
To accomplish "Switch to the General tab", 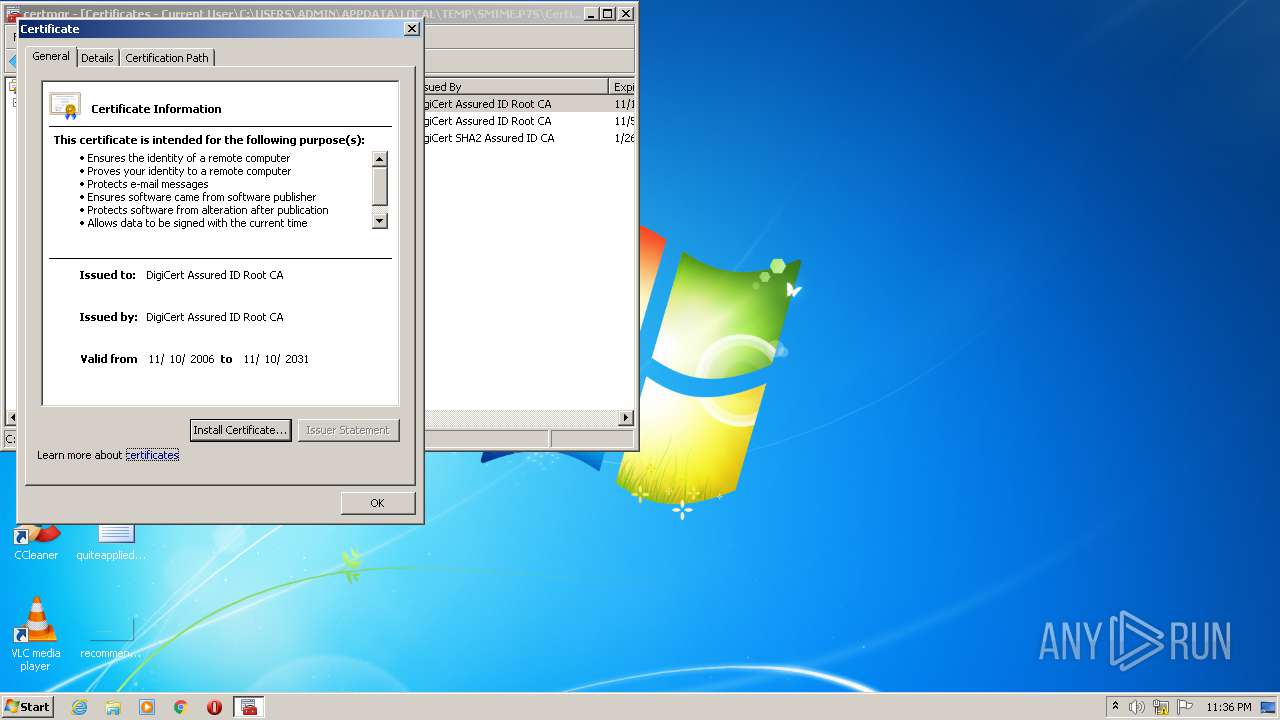I will [x=50, y=56].
